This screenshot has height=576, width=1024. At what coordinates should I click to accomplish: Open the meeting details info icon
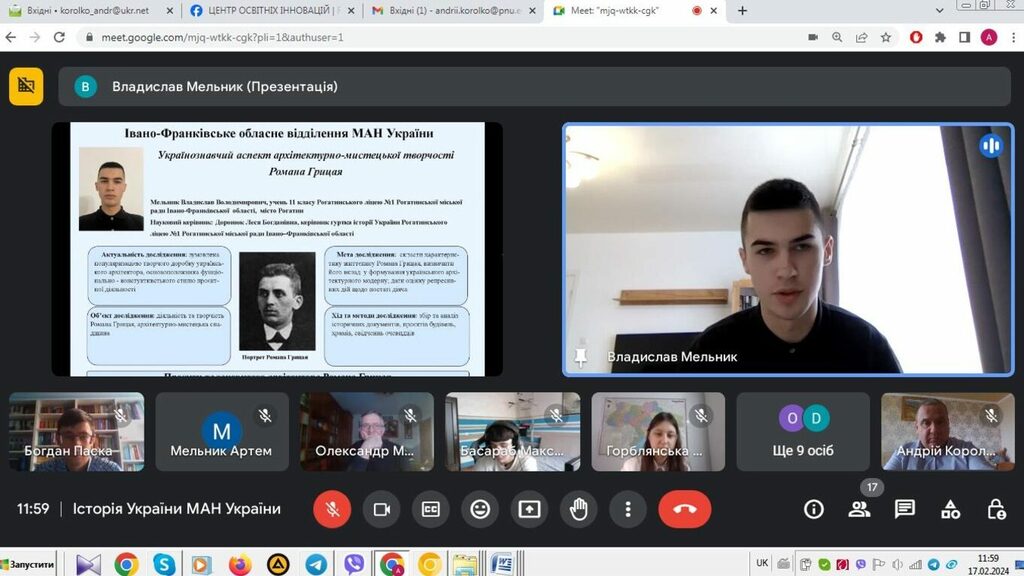pos(814,509)
